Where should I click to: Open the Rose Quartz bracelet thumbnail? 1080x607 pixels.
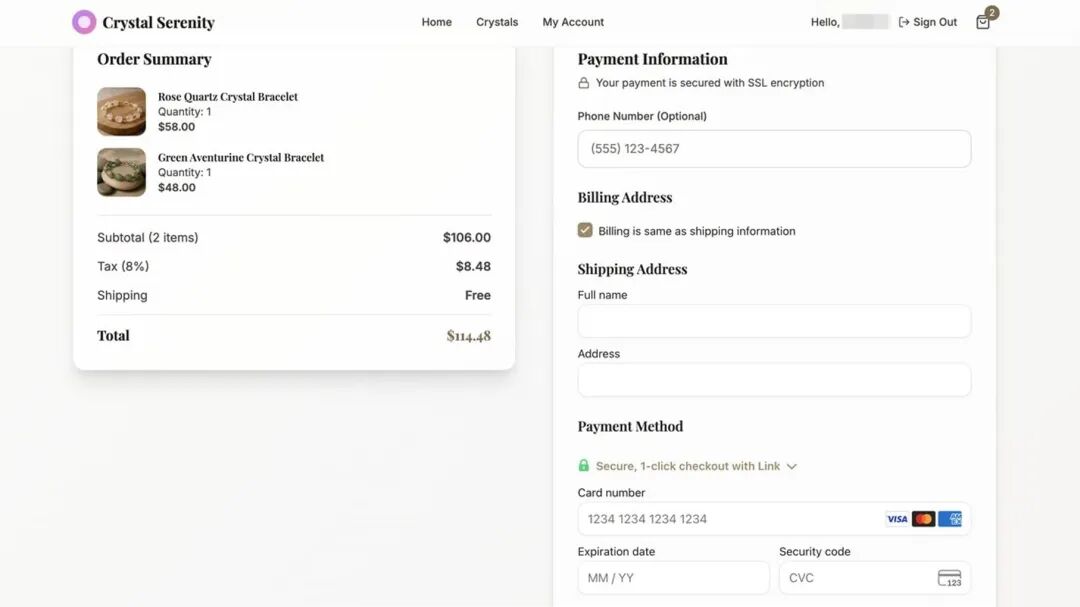[121, 112]
